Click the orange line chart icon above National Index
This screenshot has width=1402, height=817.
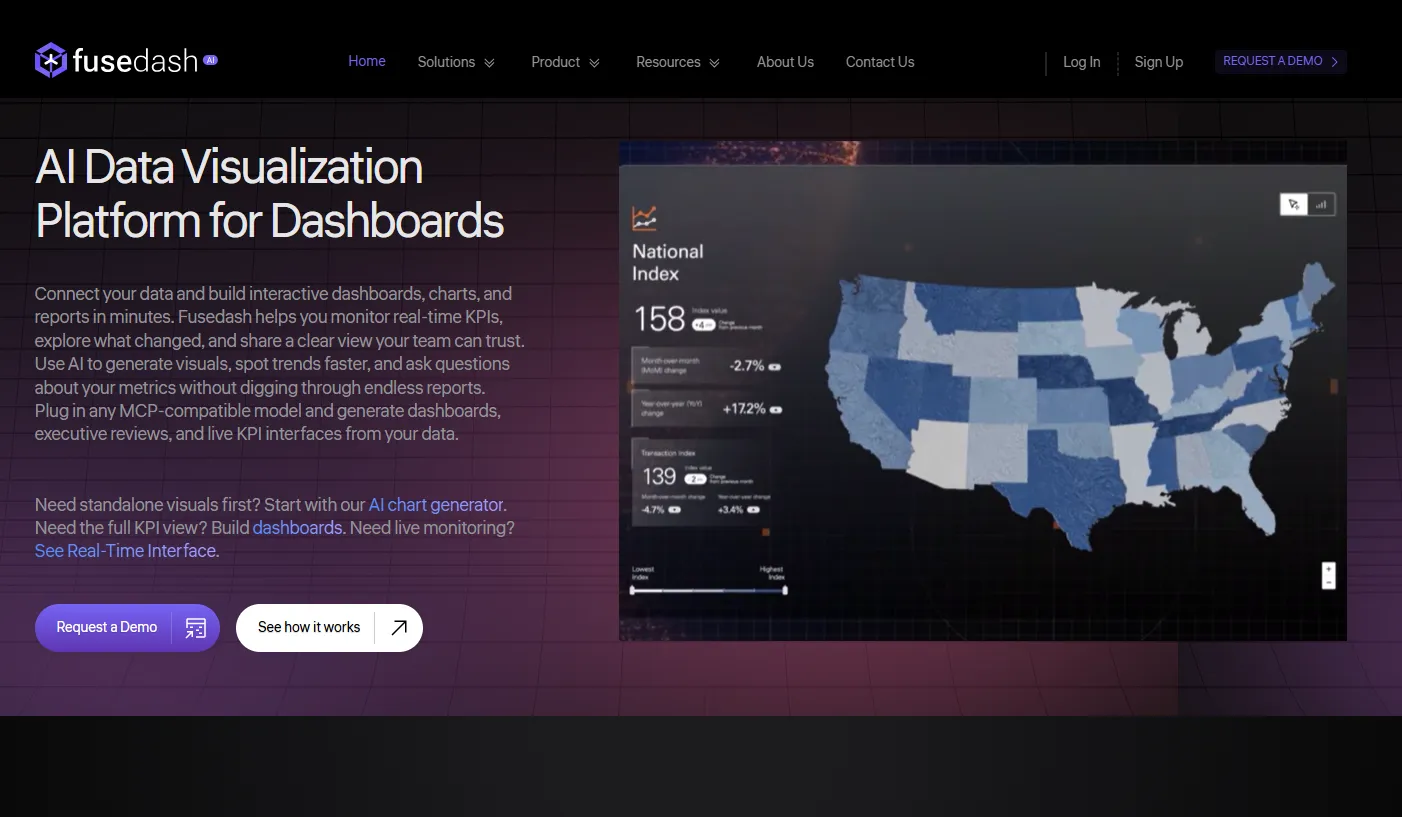(x=644, y=218)
